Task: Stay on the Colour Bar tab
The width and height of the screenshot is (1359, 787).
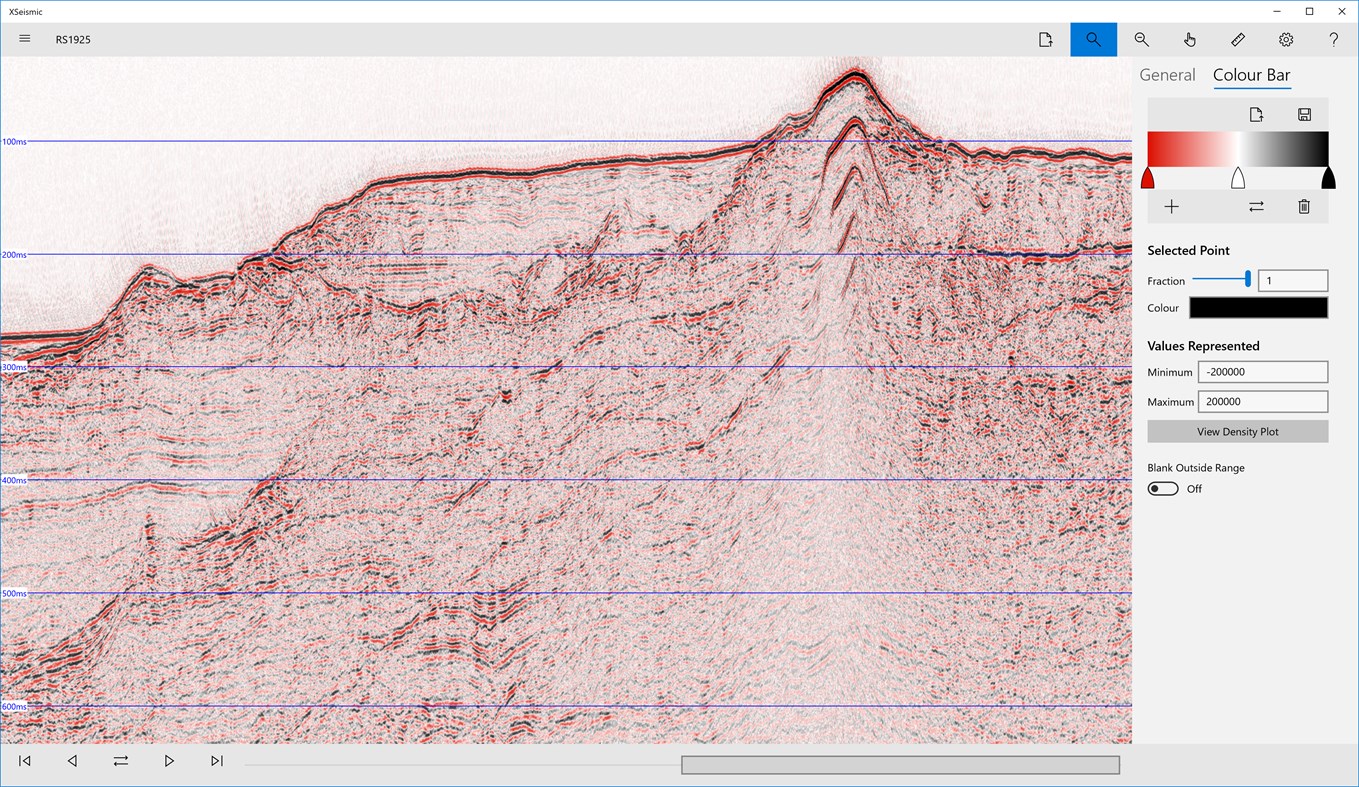Action: (1251, 74)
